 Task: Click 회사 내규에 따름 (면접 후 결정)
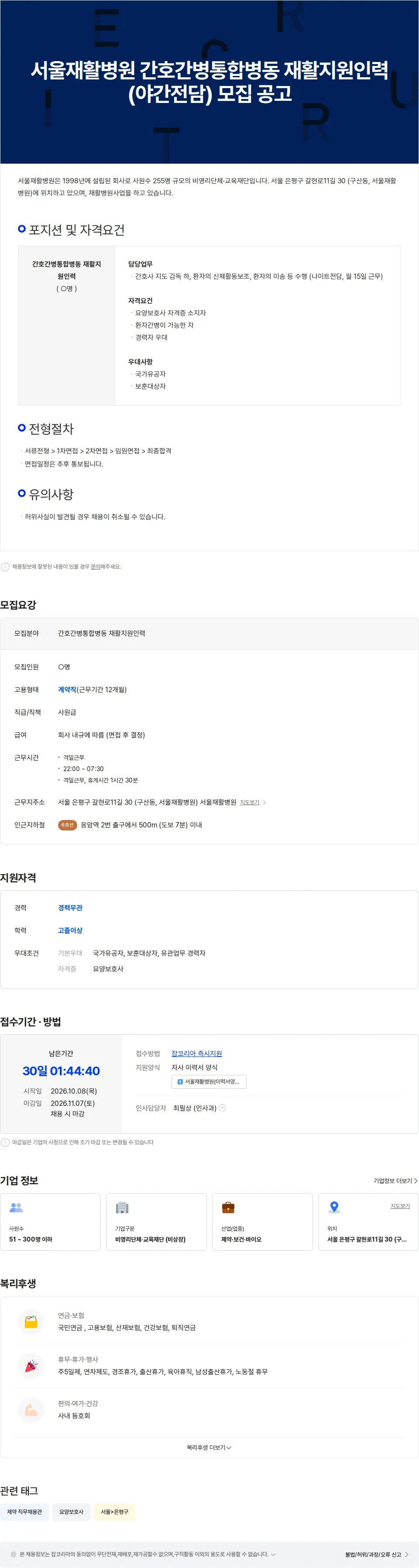tap(101, 735)
